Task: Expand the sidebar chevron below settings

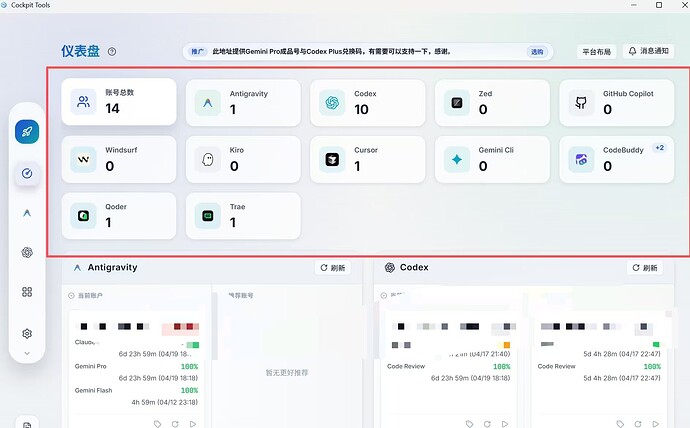Action: tap(27, 353)
